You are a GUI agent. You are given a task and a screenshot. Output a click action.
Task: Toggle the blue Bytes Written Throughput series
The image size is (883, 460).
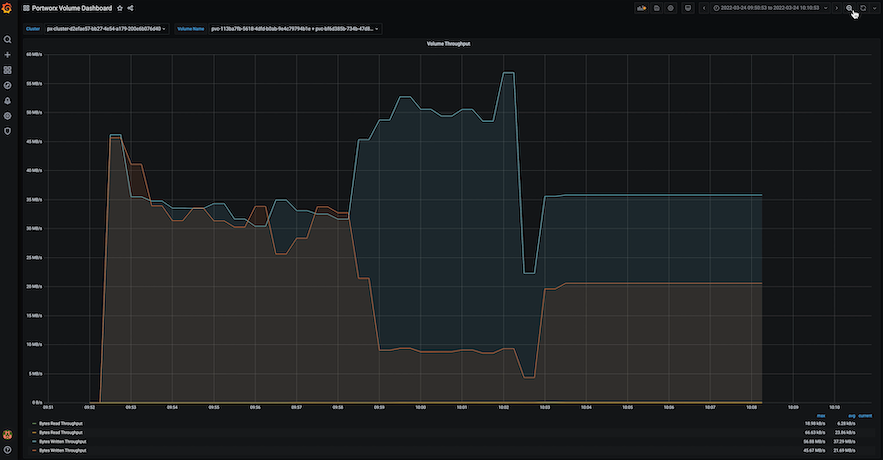point(63,441)
